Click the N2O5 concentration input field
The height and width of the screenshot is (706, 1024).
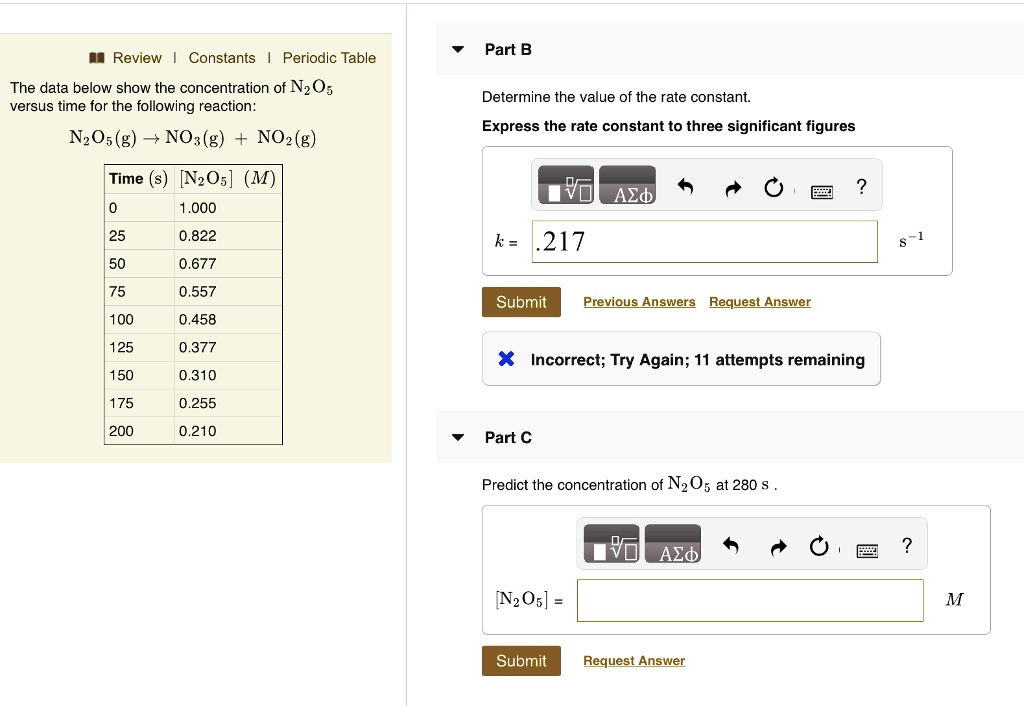pos(750,599)
